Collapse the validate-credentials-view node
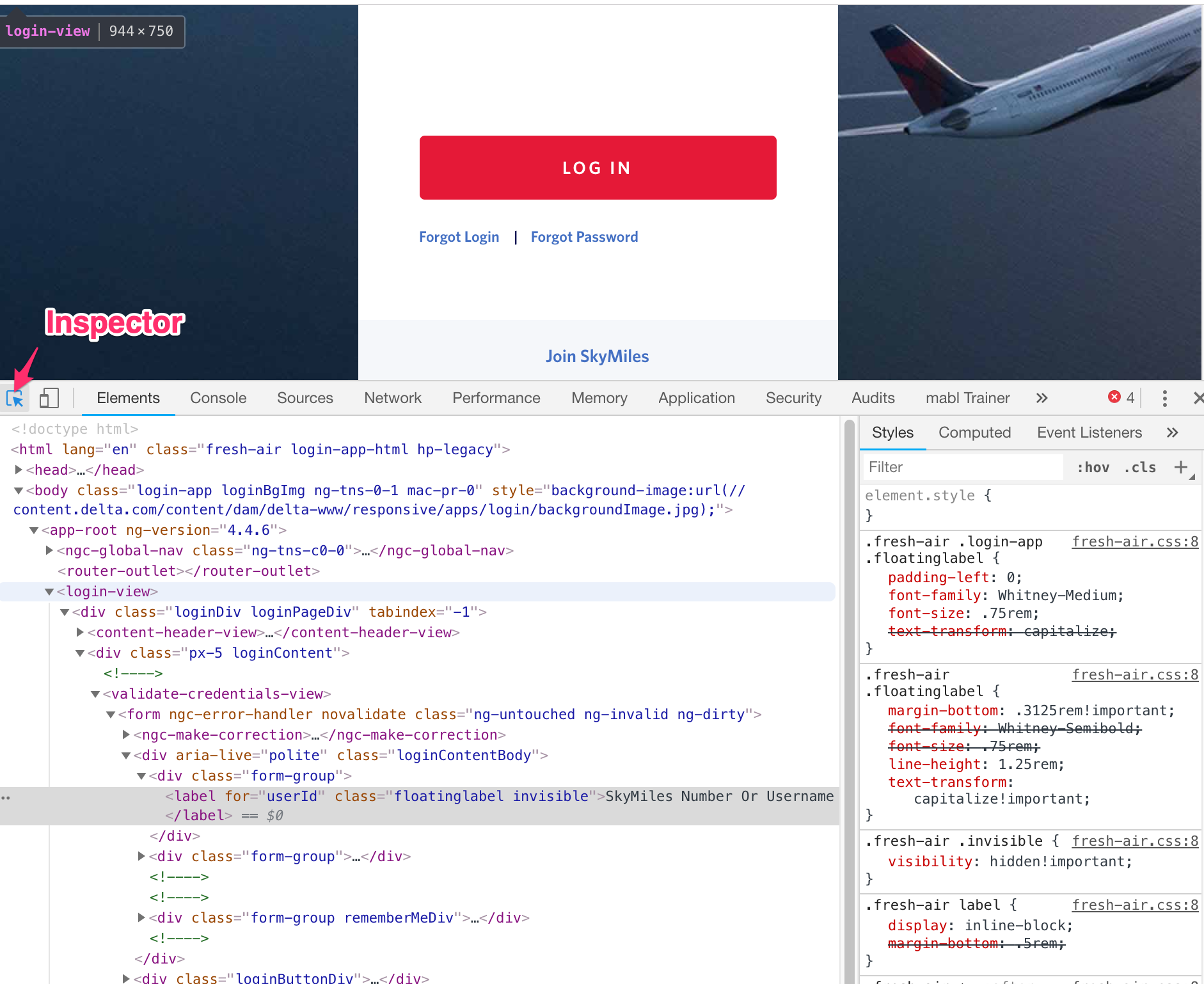Image resolution: width=1204 pixels, height=984 pixels. 95,694
